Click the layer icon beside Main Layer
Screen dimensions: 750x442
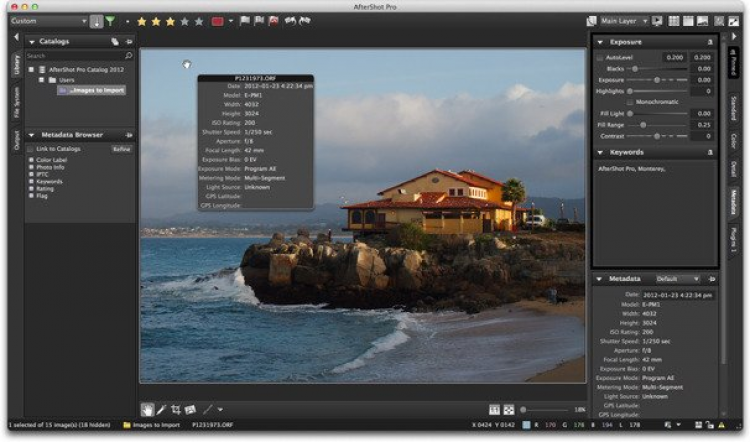pos(592,21)
